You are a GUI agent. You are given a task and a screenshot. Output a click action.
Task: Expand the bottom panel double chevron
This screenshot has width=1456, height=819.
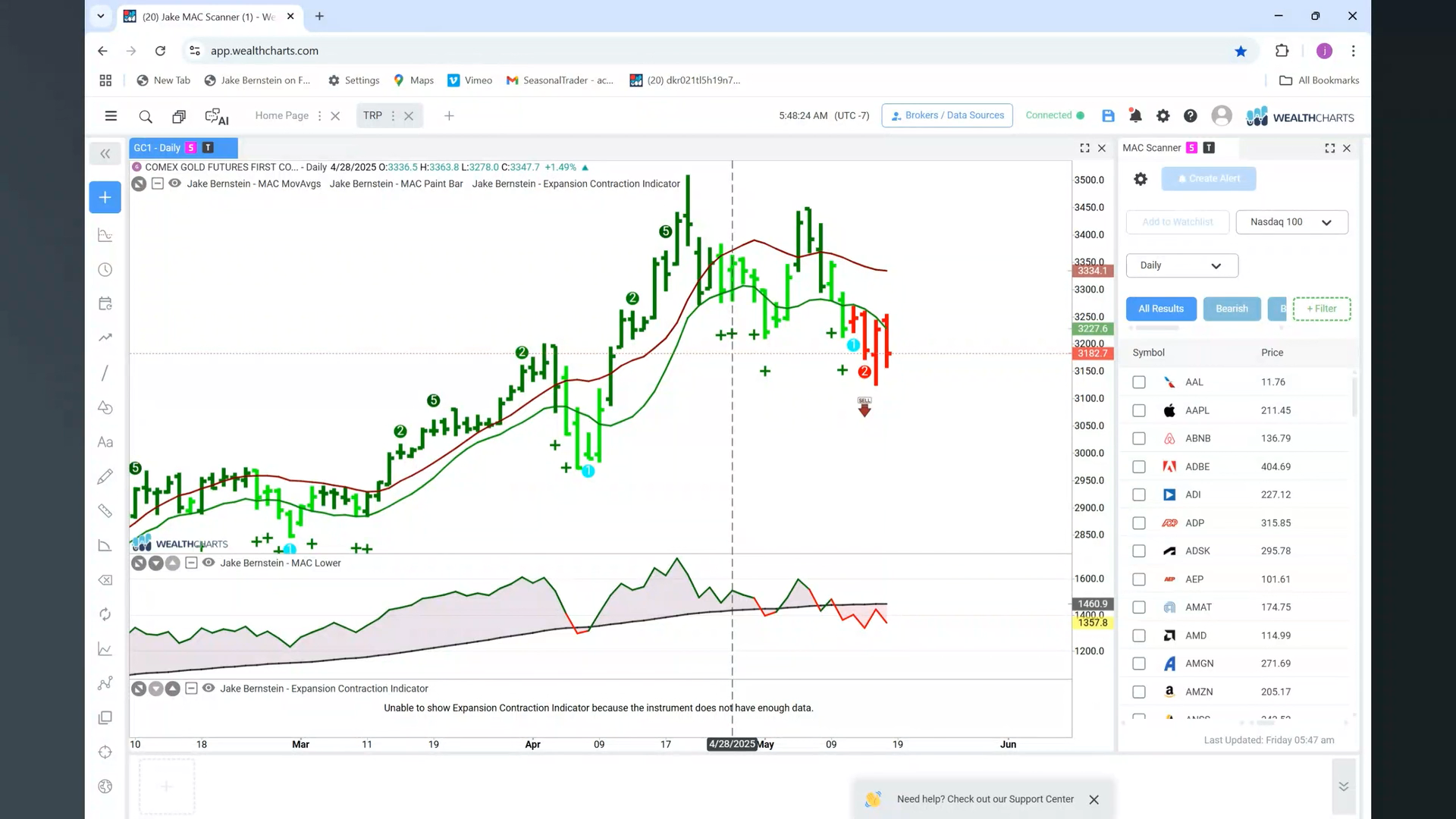[x=1343, y=786]
